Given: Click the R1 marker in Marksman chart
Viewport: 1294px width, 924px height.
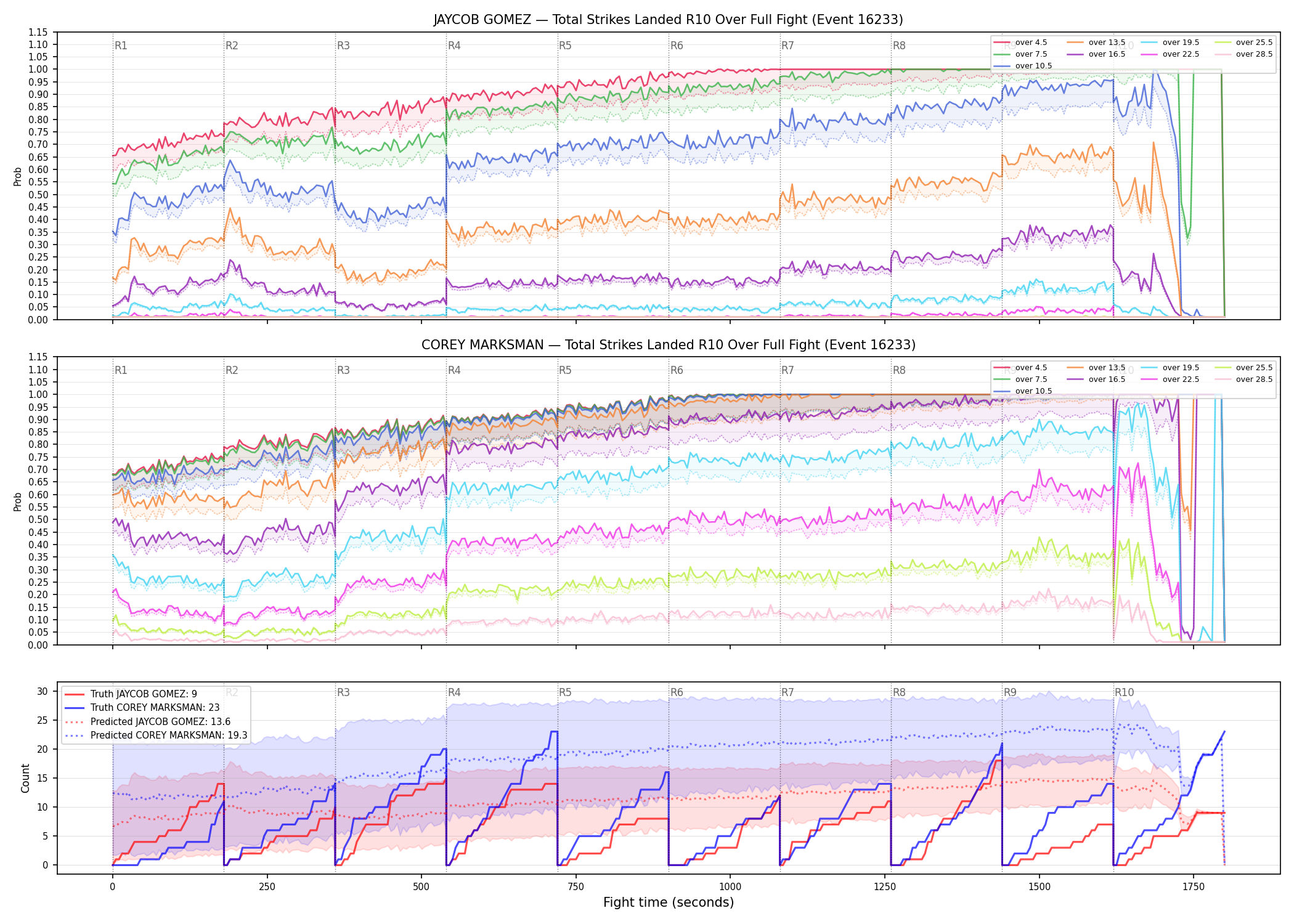Looking at the screenshot, I should coord(121,370).
